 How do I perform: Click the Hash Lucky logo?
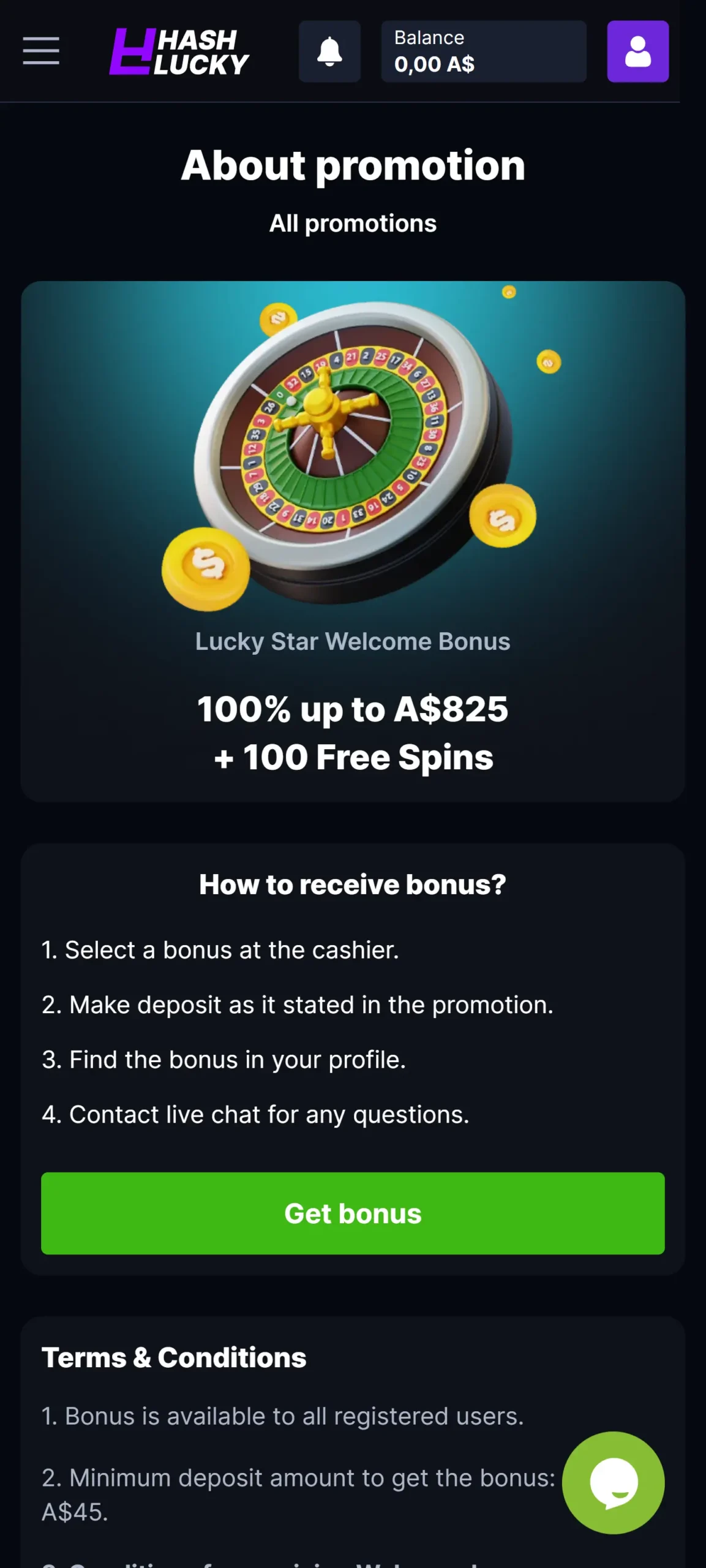[179, 51]
